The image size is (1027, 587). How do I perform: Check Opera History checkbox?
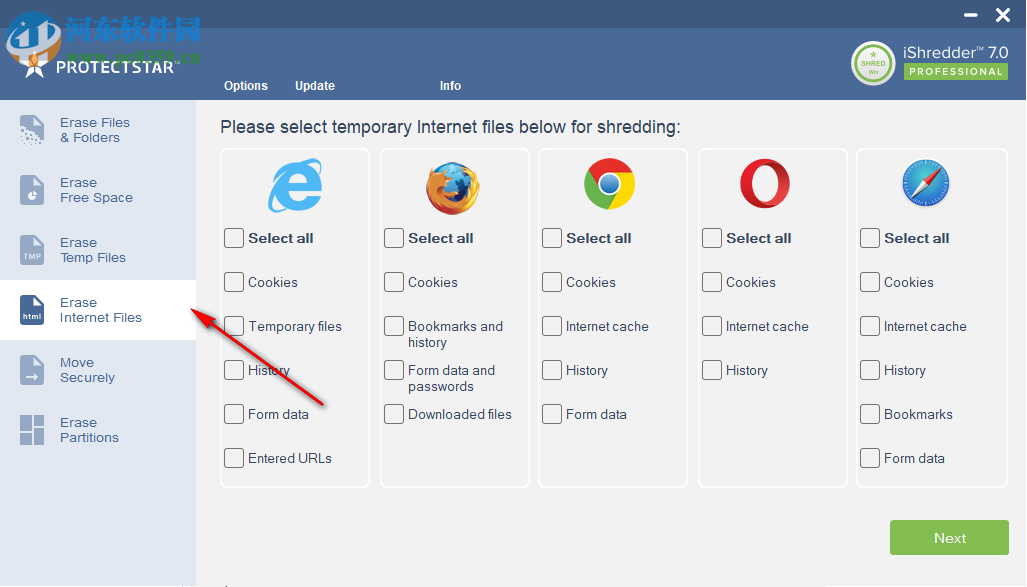click(x=712, y=370)
